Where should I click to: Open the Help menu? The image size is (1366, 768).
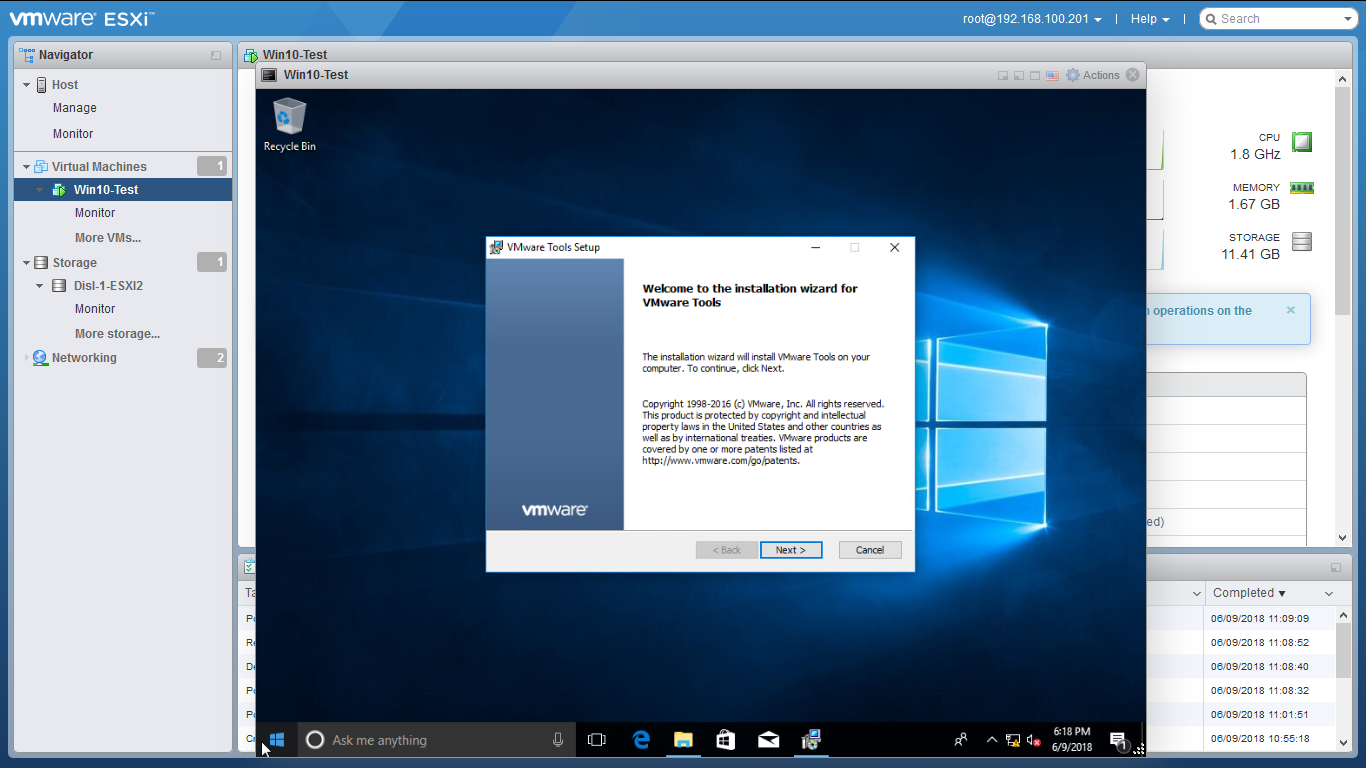[1149, 19]
